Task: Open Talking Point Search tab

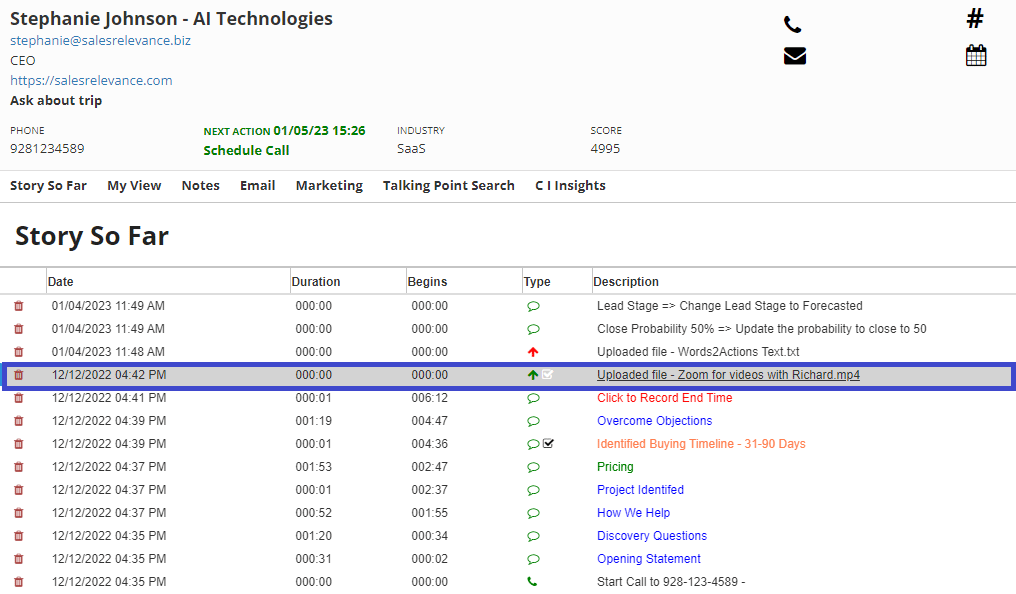Action: (x=448, y=186)
